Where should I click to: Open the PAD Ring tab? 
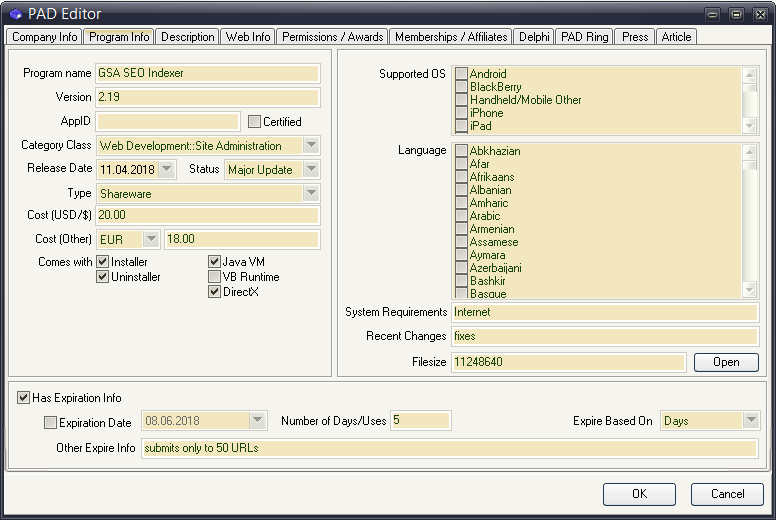tap(584, 37)
